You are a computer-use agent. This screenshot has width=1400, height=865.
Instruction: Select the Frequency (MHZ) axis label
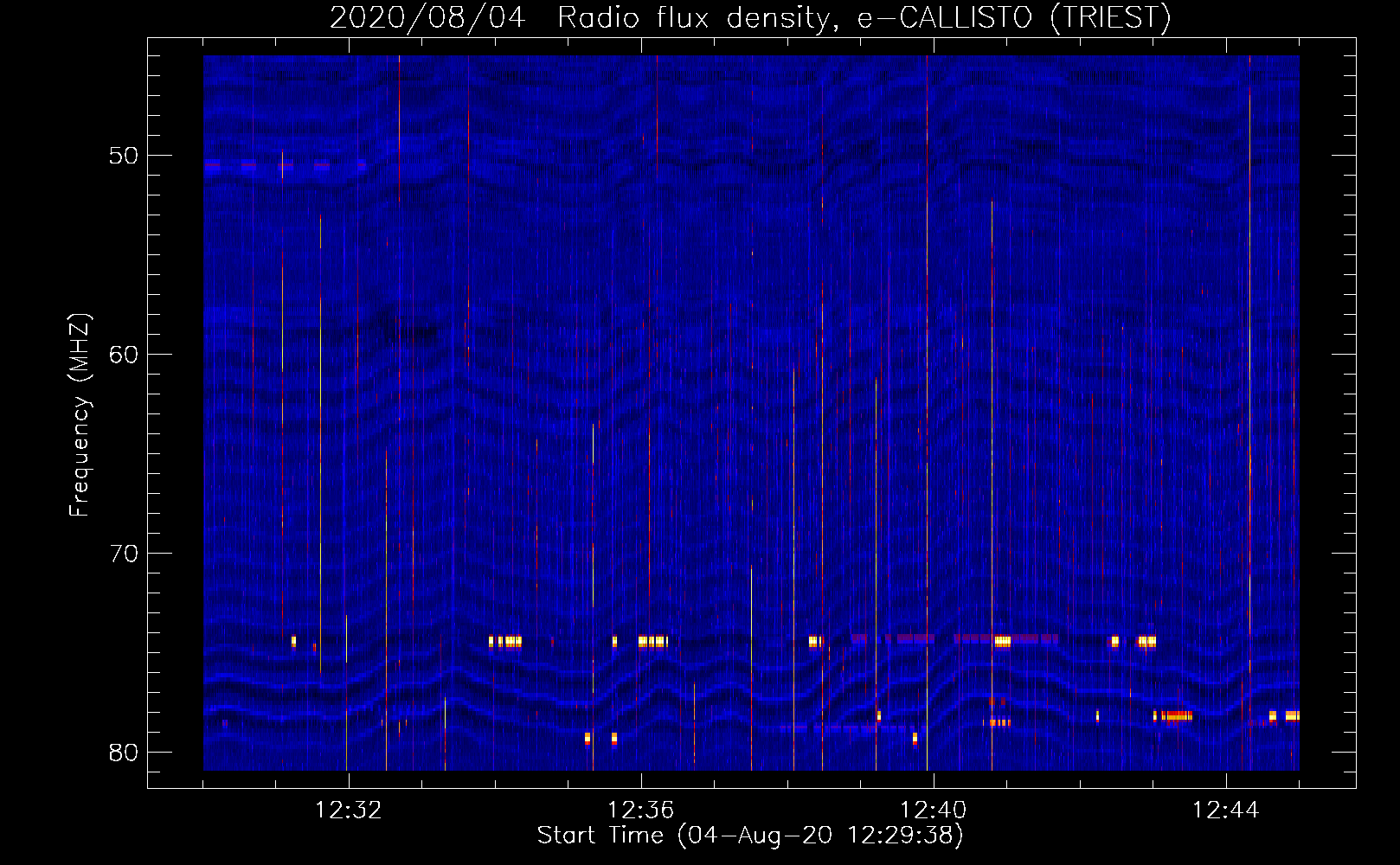click(x=79, y=415)
